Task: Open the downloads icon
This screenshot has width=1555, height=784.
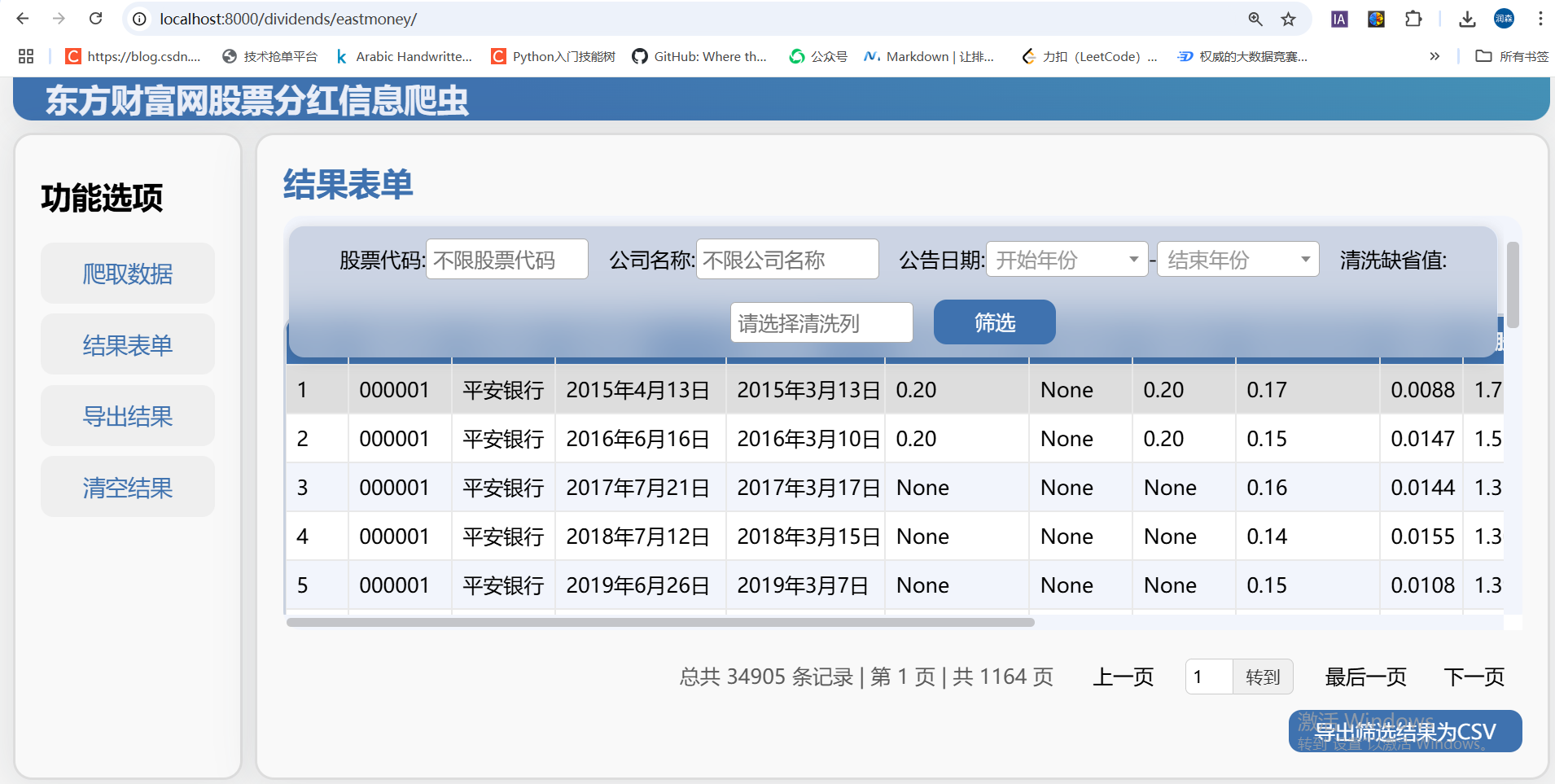Action: [x=1467, y=19]
